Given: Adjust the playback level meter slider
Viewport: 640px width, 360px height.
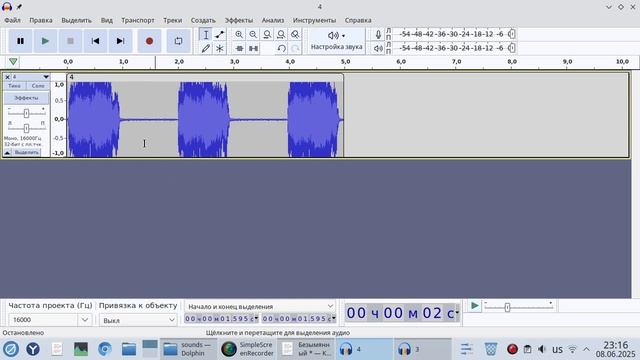Looking at the screenshot, I should [x=512, y=48].
